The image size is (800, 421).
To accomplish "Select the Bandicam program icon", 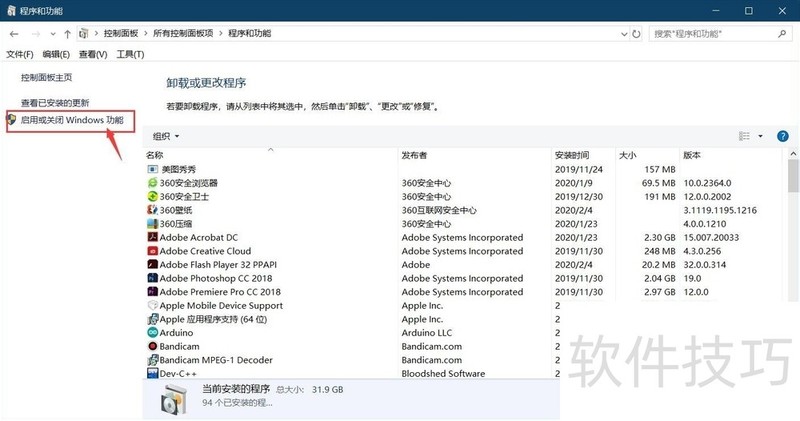I will 153,346.
